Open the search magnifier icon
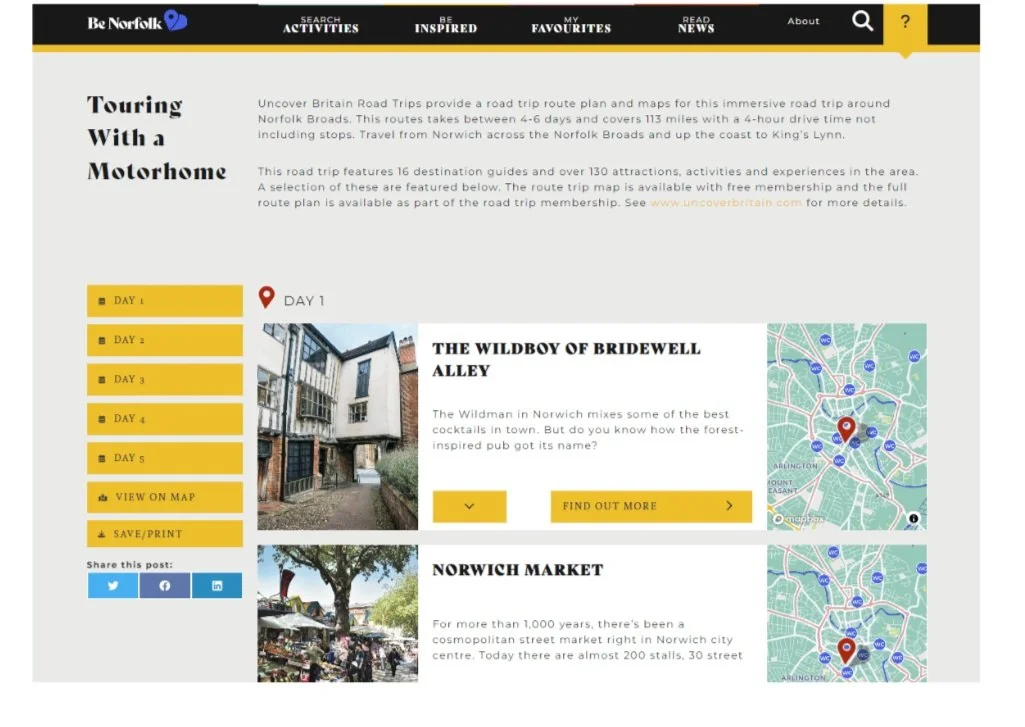 (862, 21)
